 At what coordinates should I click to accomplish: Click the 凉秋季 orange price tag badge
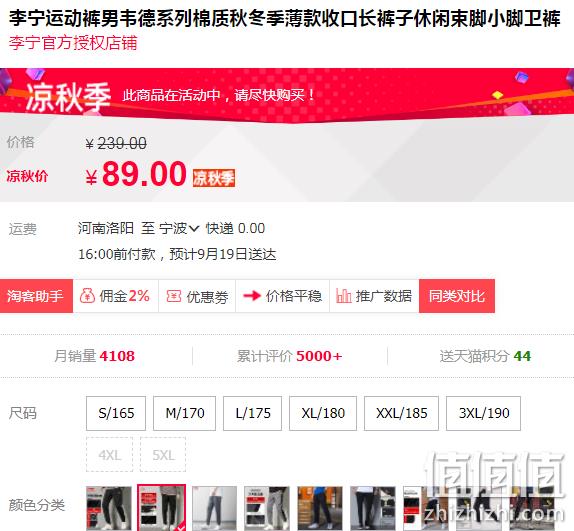[x=214, y=178]
